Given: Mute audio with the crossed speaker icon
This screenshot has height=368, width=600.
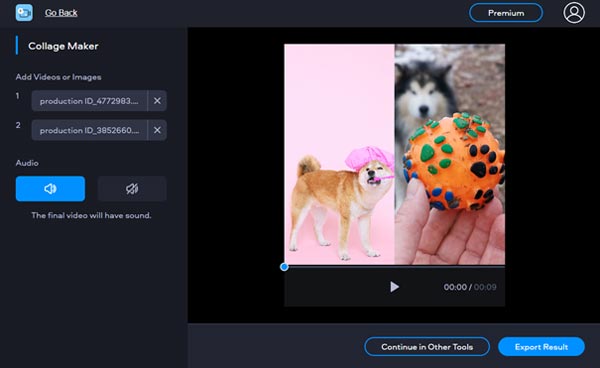Looking at the screenshot, I should 132,189.
